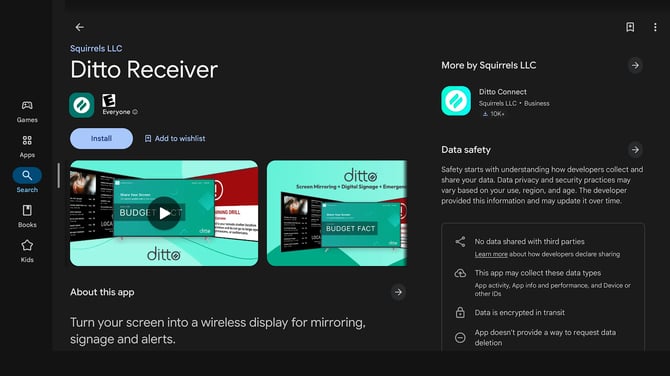Click the Everyone rating E badge

[109, 100]
